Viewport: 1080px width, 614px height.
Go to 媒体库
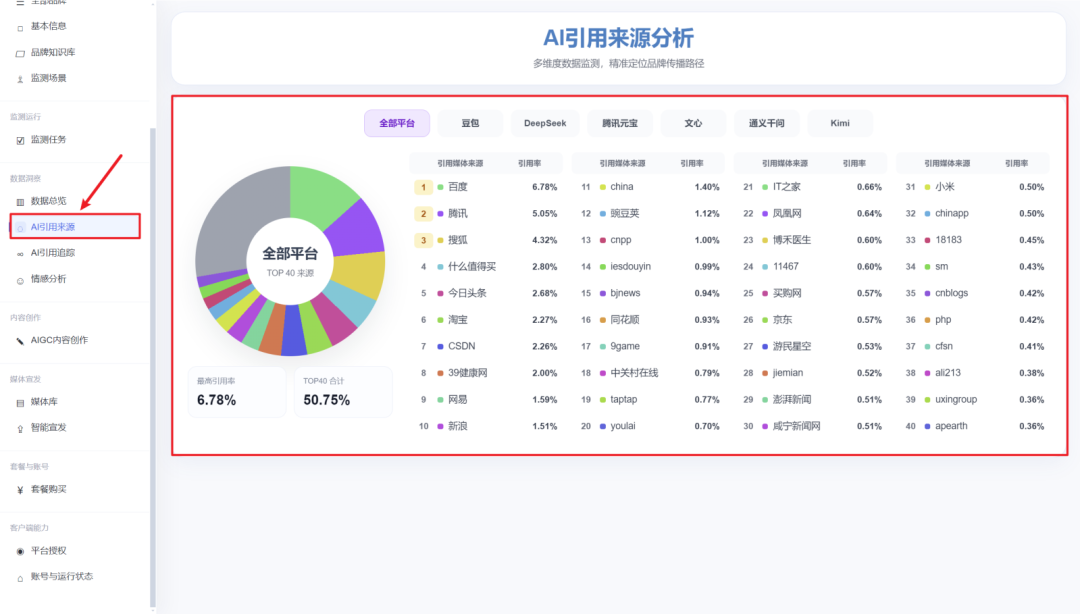44,402
